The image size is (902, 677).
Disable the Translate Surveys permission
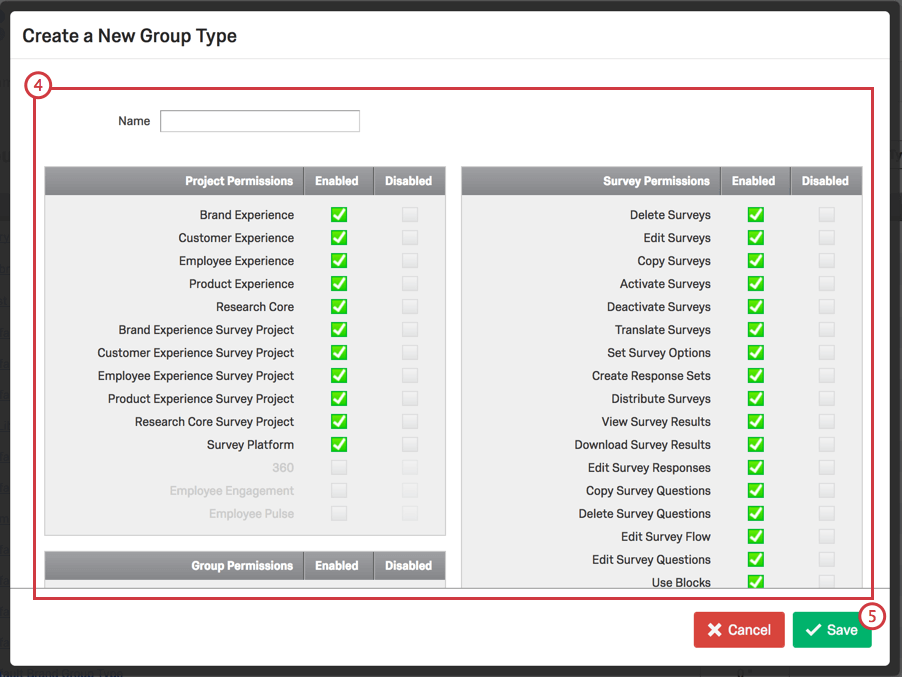click(827, 329)
